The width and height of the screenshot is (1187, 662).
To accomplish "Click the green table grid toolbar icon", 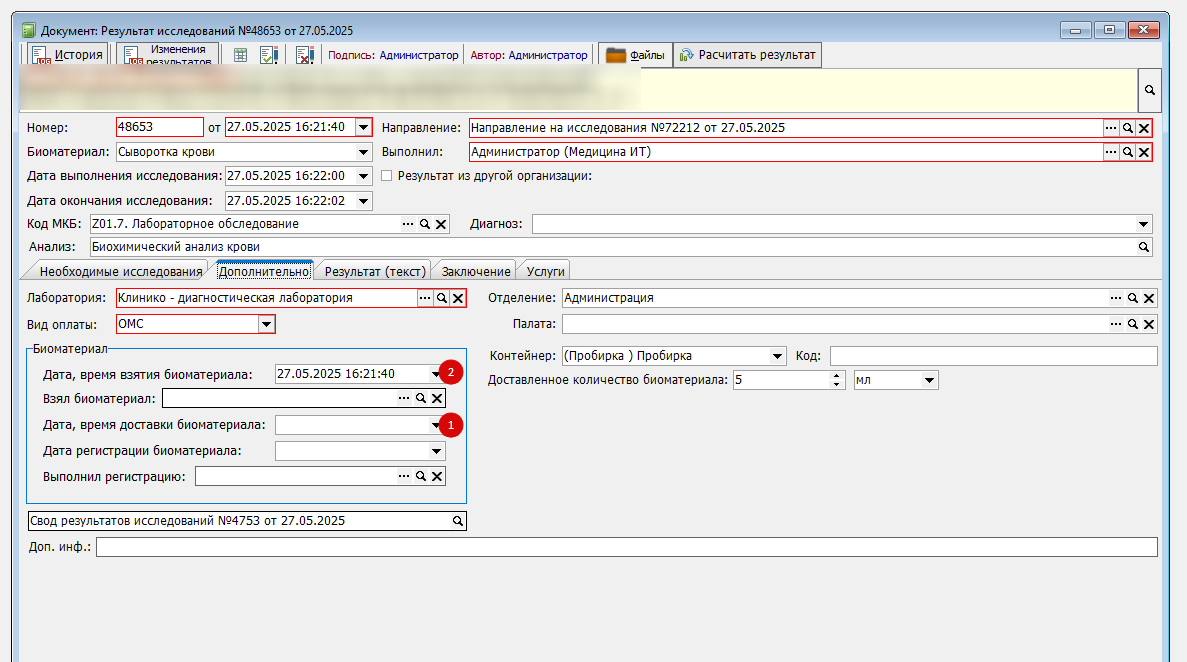I will [x=240, y=55].
